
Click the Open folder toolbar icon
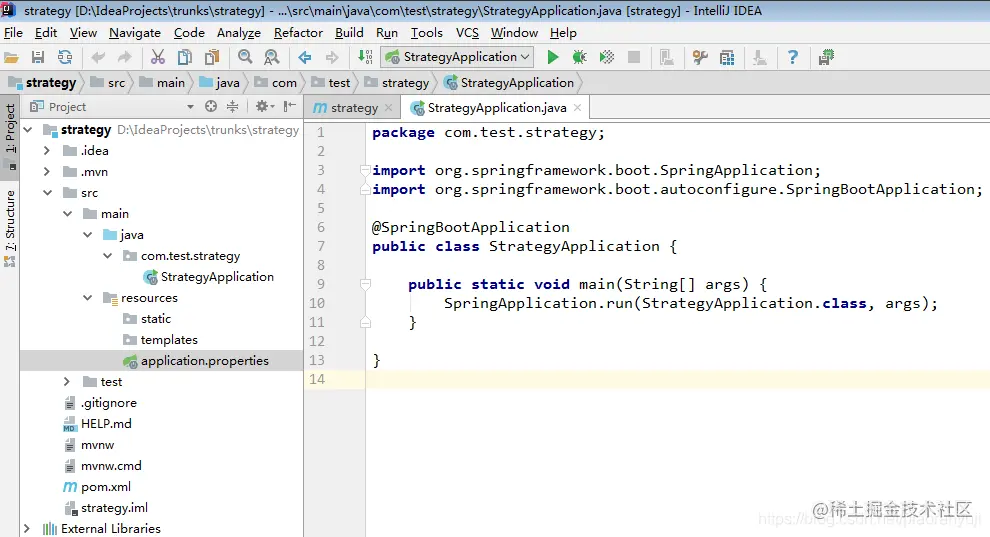(x=11, y=57)
